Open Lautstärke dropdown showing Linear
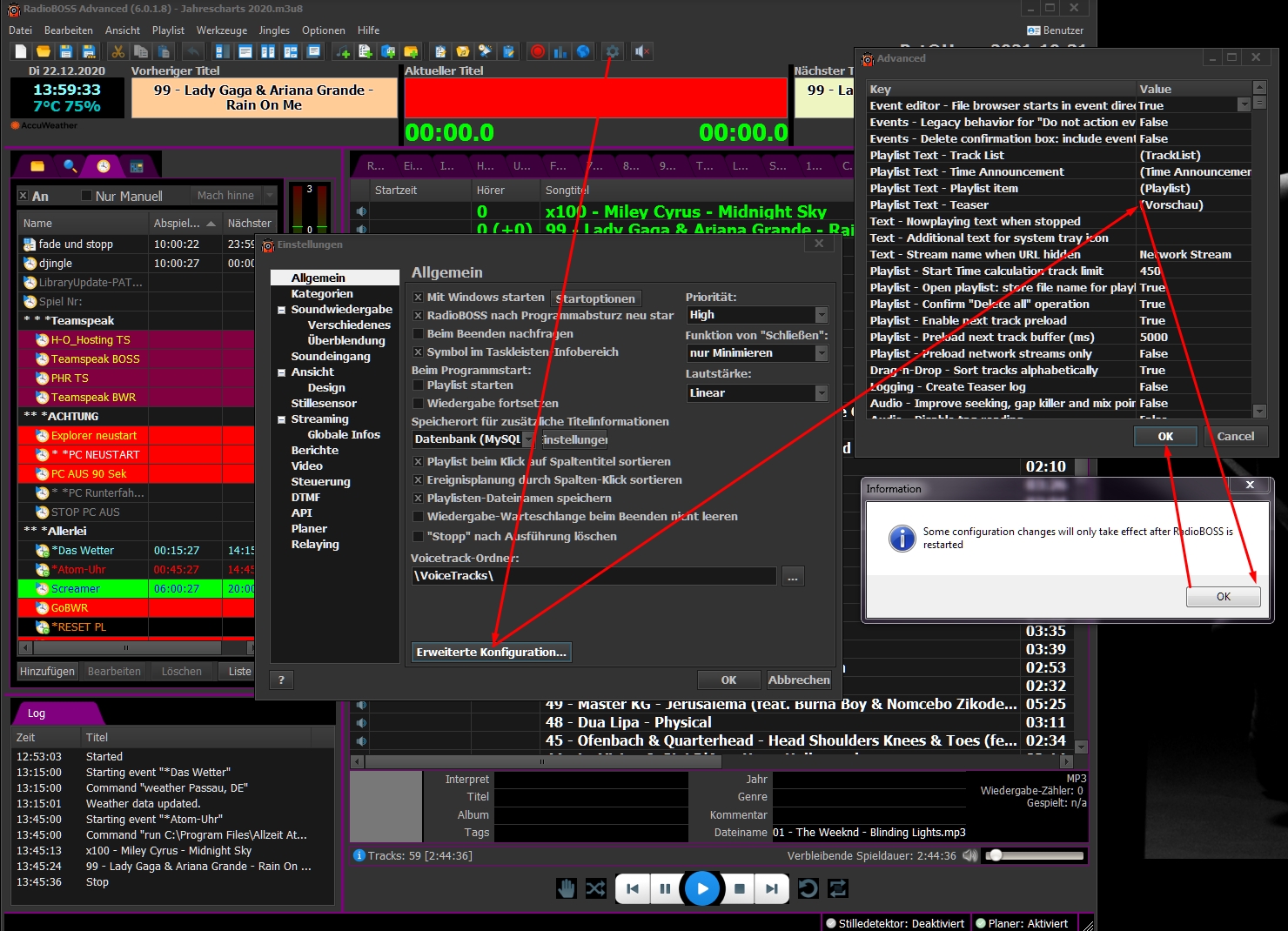1288x931 pixels. 821,393
